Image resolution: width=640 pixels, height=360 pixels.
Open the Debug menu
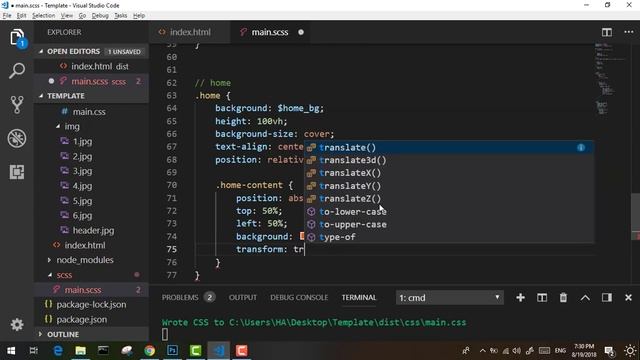tap(100, 16)
